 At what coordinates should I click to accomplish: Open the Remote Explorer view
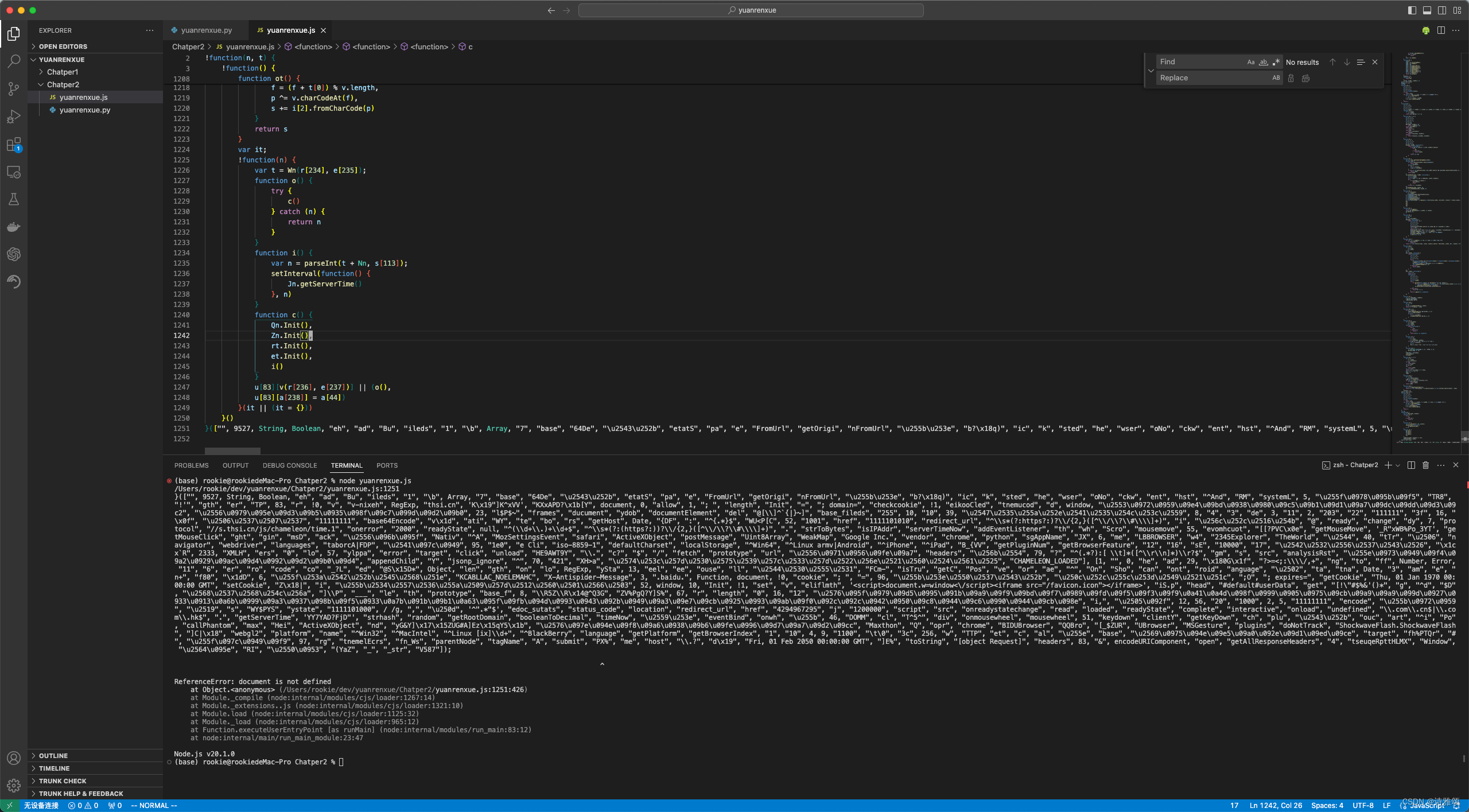tap(14, 172)
